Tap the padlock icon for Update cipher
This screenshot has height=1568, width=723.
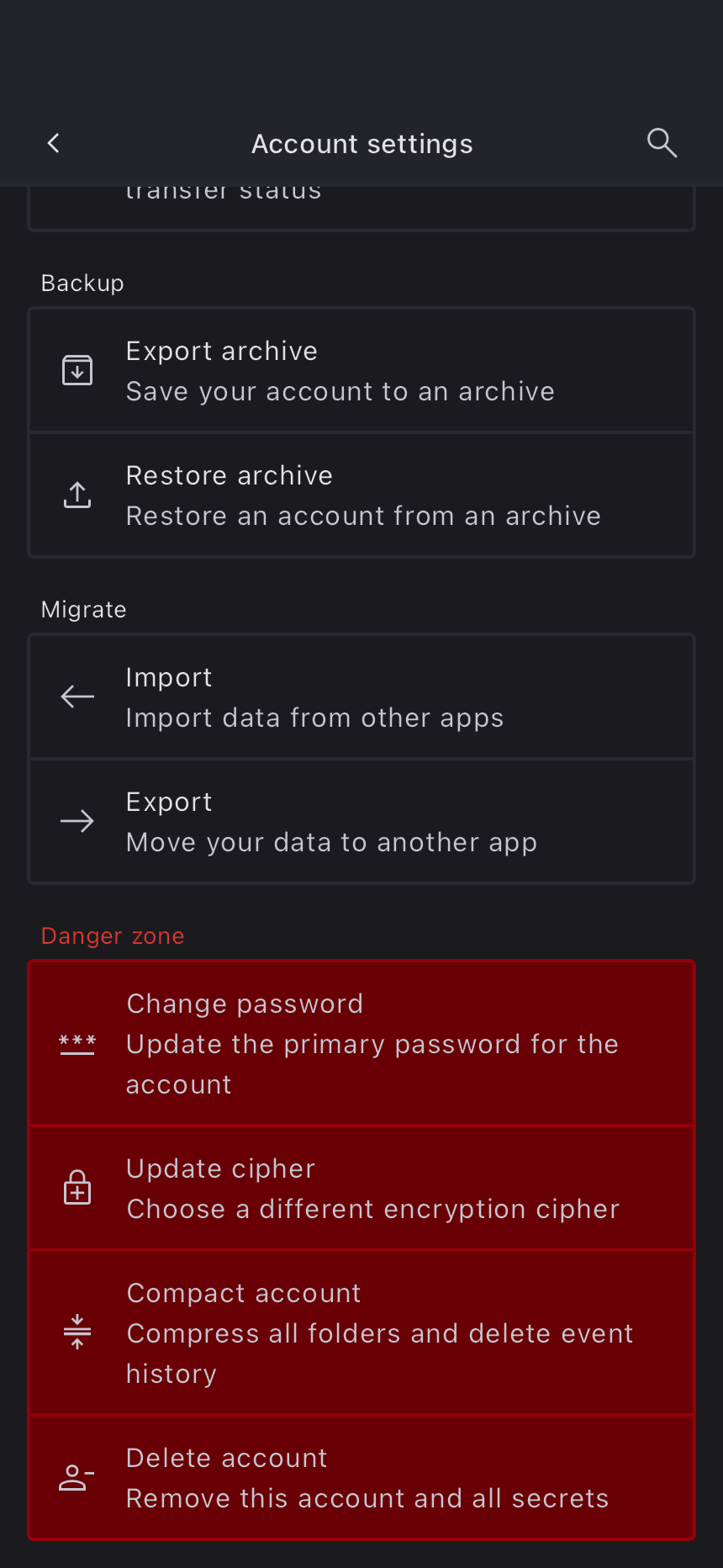pyautogui.click(x=77, y=1188)
